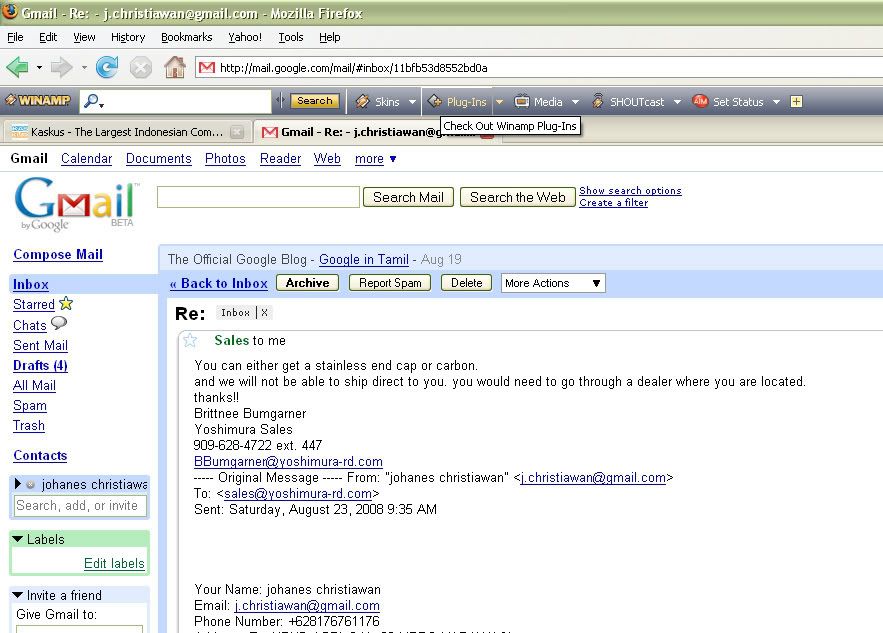This screenshot has height=633, width=883.
Task: Archive this conversation
Action: point(307,283)
